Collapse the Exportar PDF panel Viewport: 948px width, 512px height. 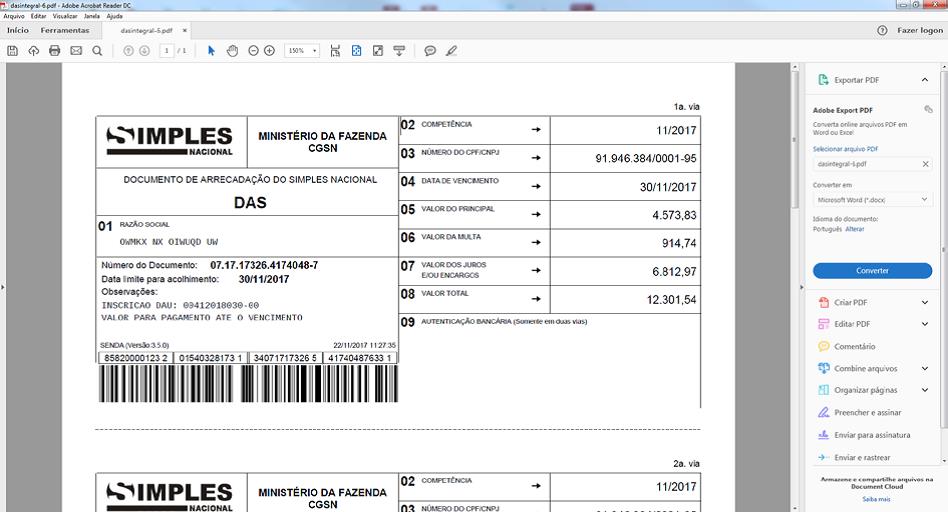pos(926,80)
